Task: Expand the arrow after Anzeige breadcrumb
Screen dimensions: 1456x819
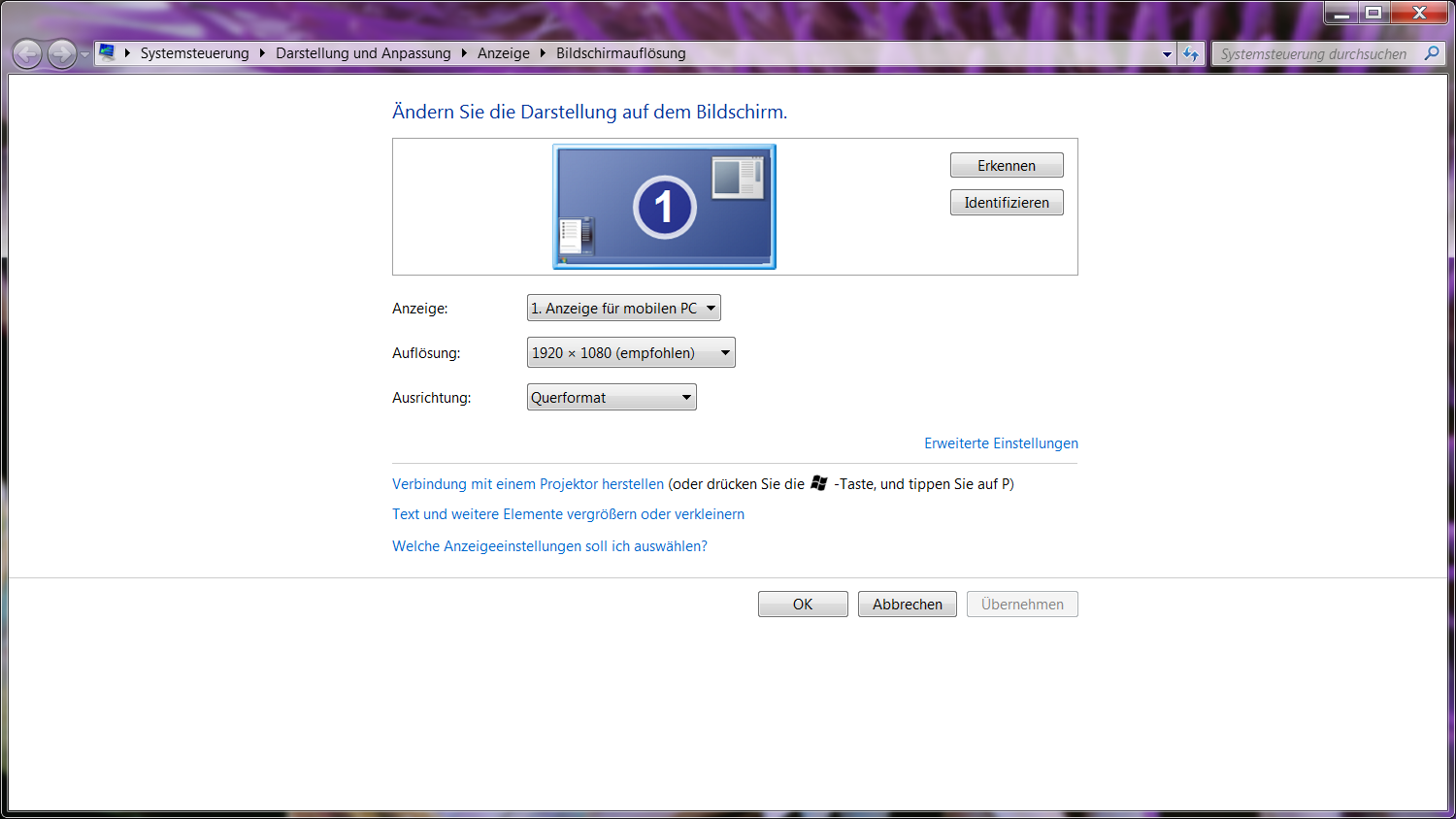Action: coord(543,53)
